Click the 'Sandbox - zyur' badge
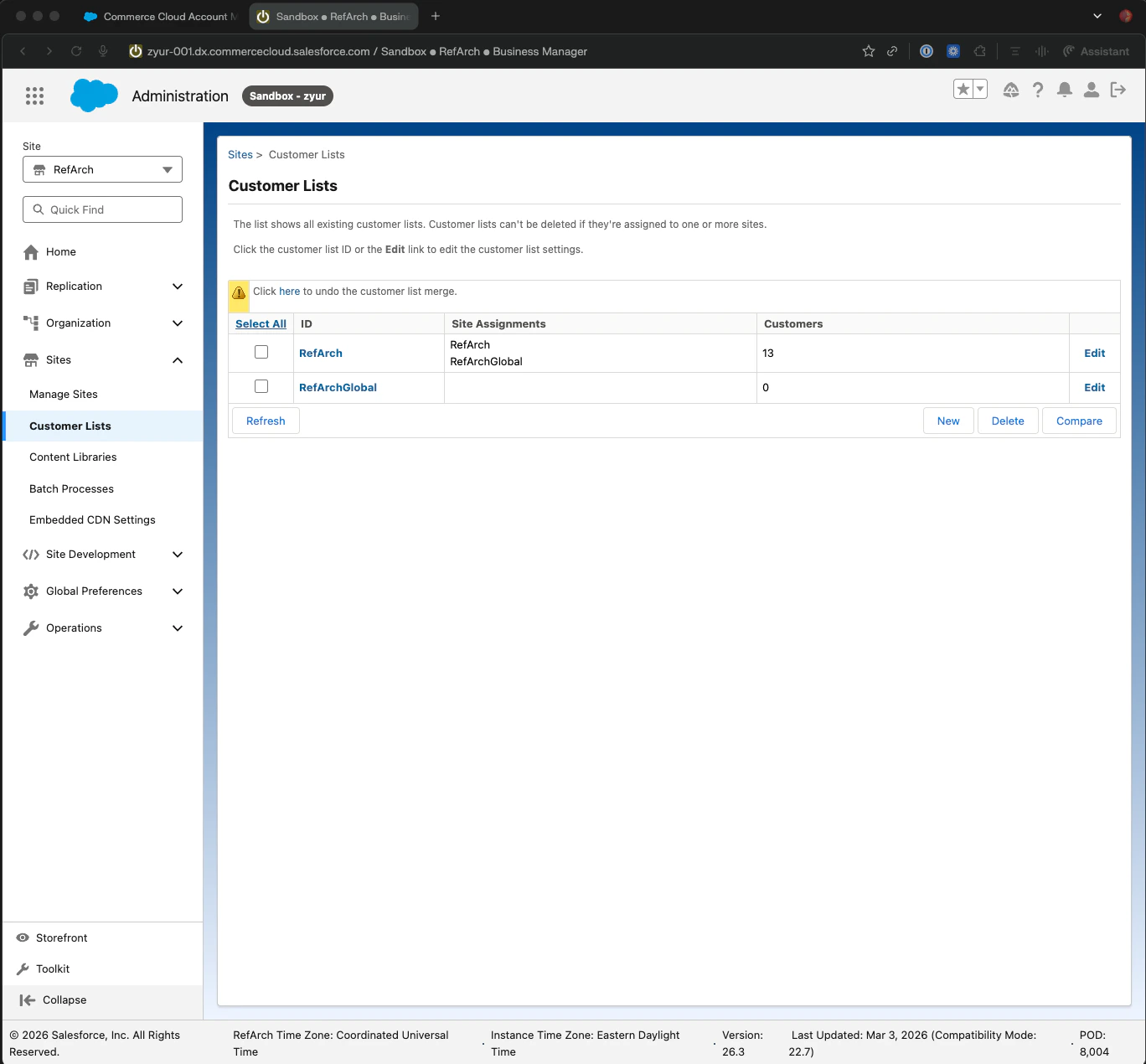The height and width of the screenshot is (1064, 1146). (x=287, y=96)
